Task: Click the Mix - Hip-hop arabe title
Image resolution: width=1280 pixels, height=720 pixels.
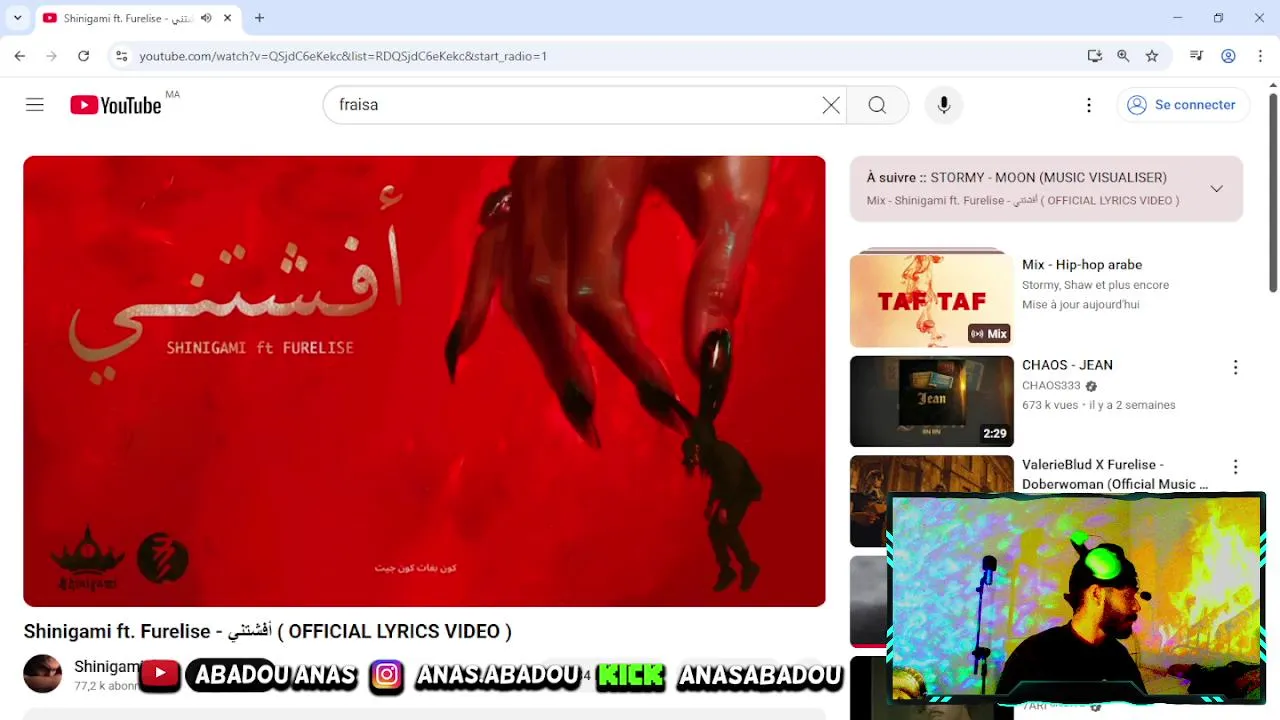Action: [1082, 265]
